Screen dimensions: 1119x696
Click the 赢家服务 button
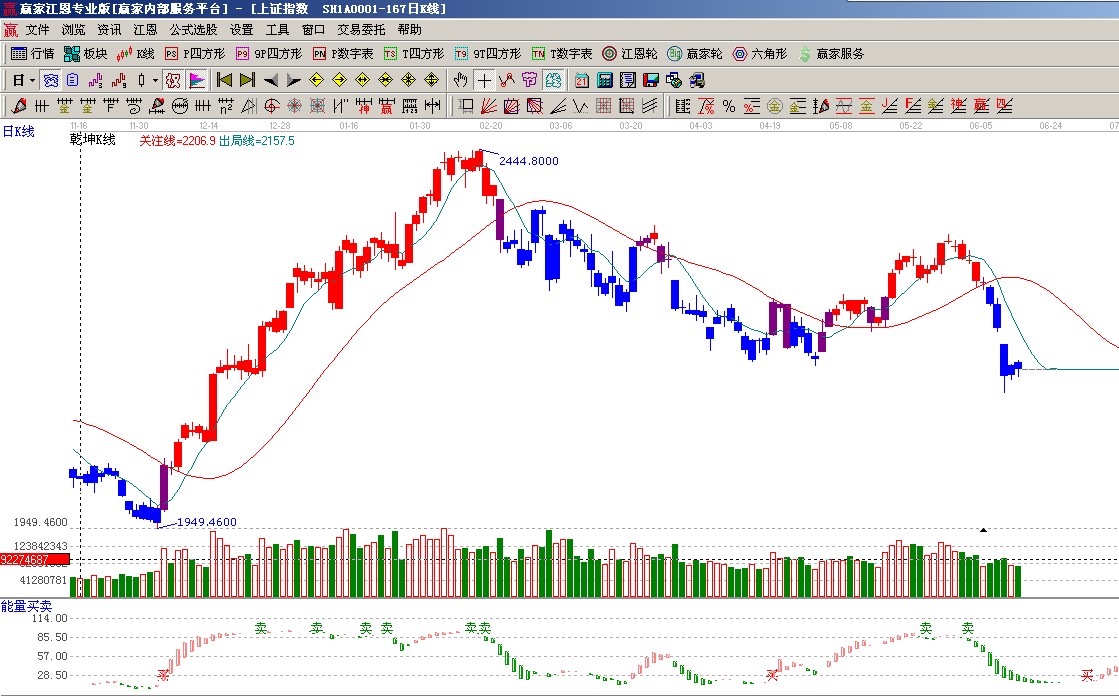pyautogui.click(x=830, y=54)
